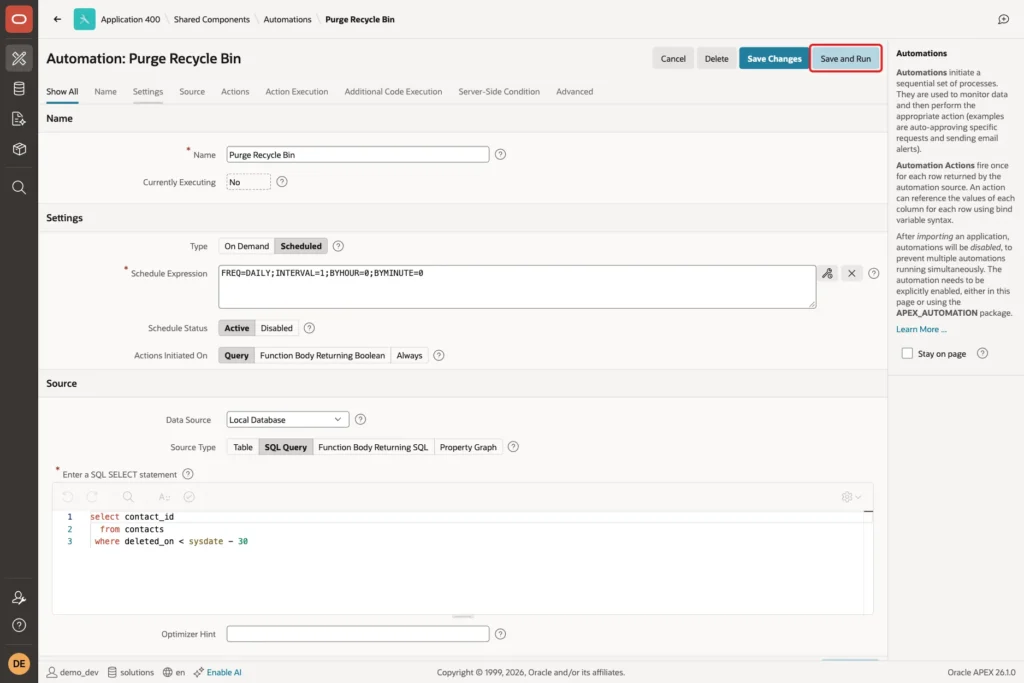
Task: Show help for Data Source
Action: pos(360,419)
